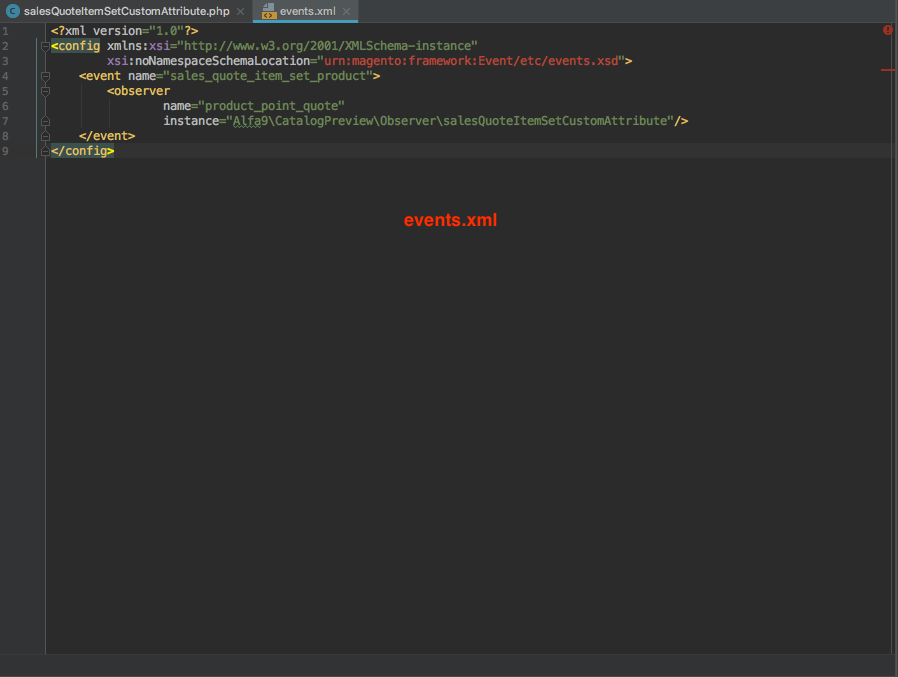Screen dimensions: 898x677
Task: Open the urn:magento events.xsd schema reference
Action: coord(469,61)
